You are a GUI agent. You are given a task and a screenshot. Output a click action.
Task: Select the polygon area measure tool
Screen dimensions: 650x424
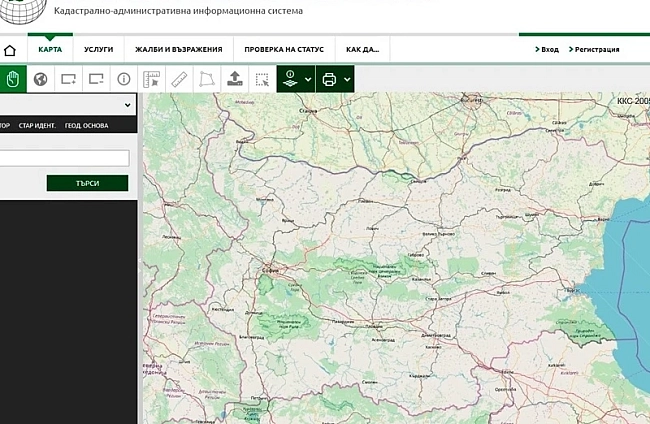[207, 78]
